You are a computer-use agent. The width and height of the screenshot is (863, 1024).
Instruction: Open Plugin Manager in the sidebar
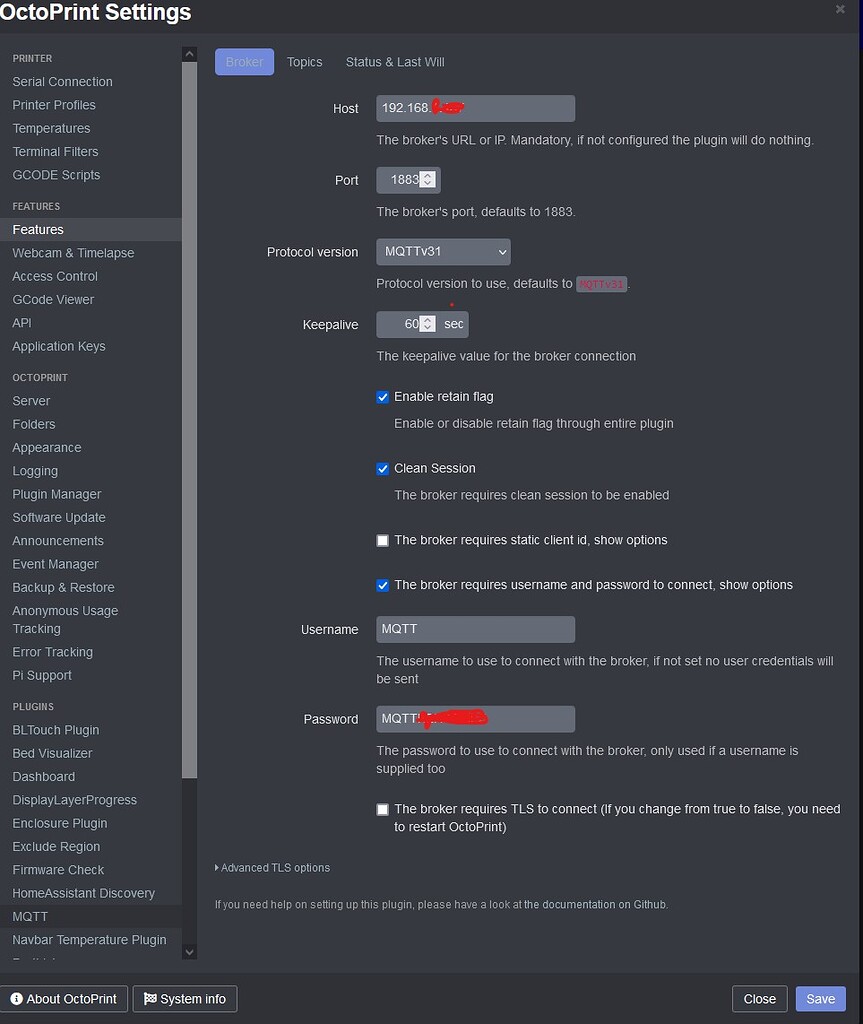point(57,494)
